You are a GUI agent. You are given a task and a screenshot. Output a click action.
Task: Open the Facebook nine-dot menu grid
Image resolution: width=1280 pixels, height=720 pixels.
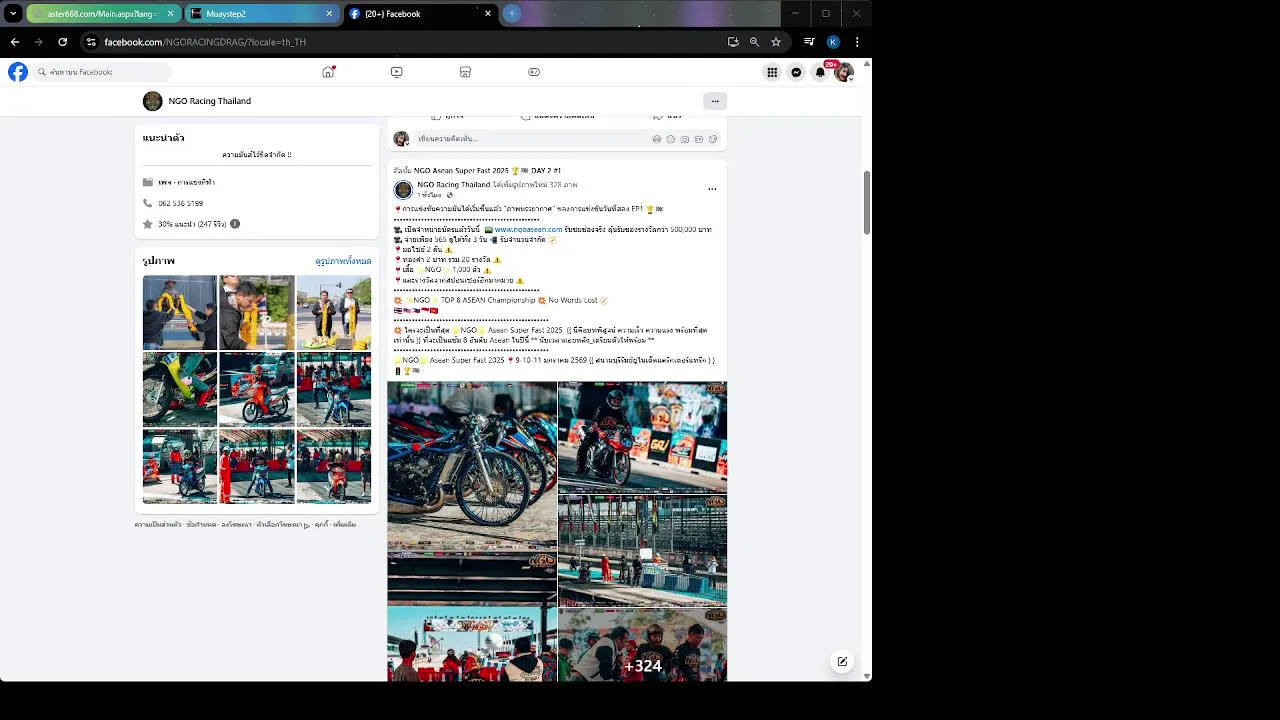tap(772, 72)
